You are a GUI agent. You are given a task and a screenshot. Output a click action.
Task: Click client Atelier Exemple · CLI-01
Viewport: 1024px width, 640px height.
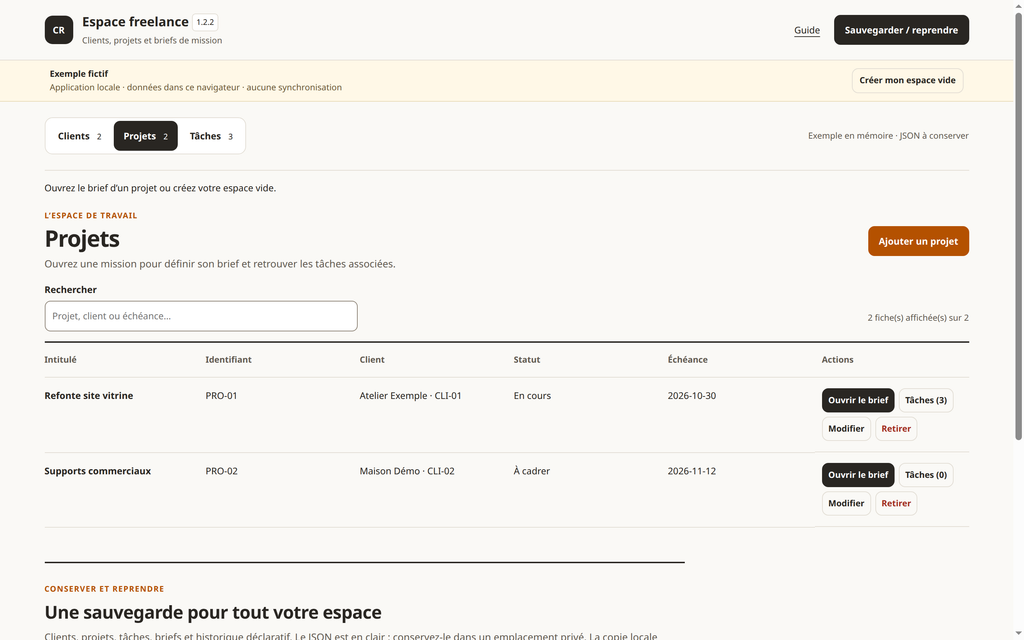click(x=410, y=396)
